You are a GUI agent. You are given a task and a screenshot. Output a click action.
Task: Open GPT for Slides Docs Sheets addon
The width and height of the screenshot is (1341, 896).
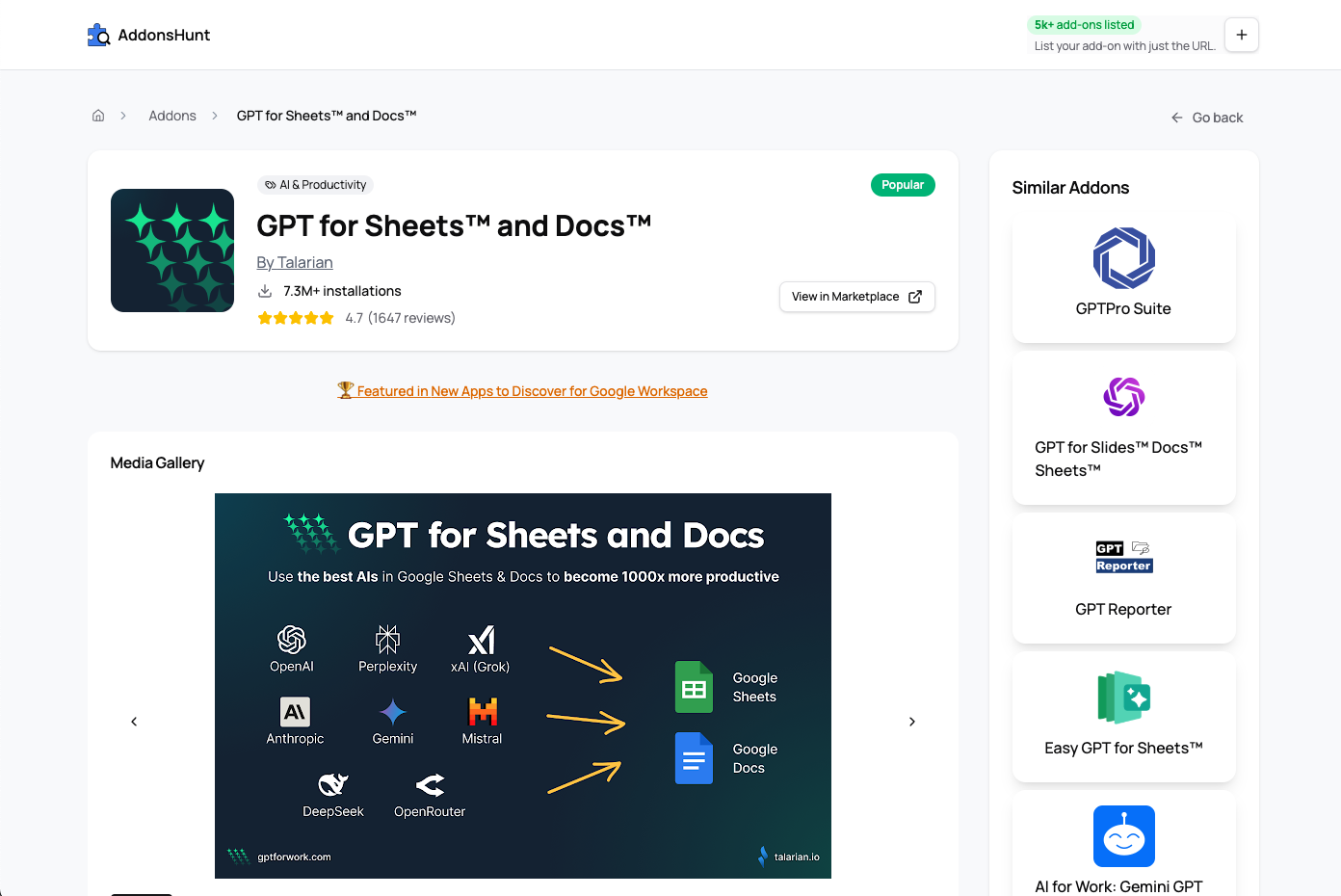pos(1123,428)
